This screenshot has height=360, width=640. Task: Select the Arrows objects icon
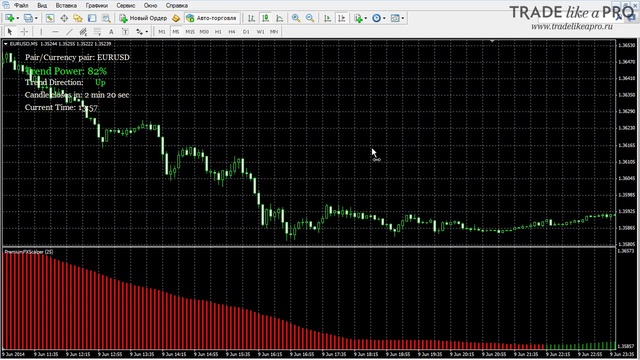click(140, 31)
